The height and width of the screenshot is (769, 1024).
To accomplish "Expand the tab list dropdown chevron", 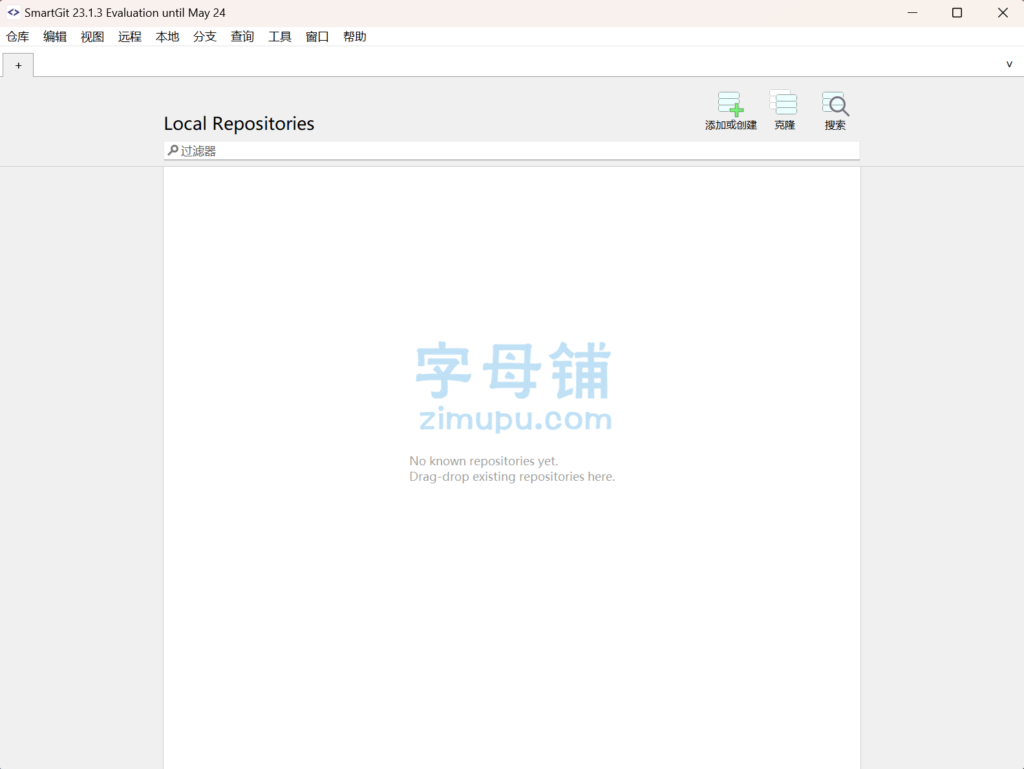I will (1009, 64).
